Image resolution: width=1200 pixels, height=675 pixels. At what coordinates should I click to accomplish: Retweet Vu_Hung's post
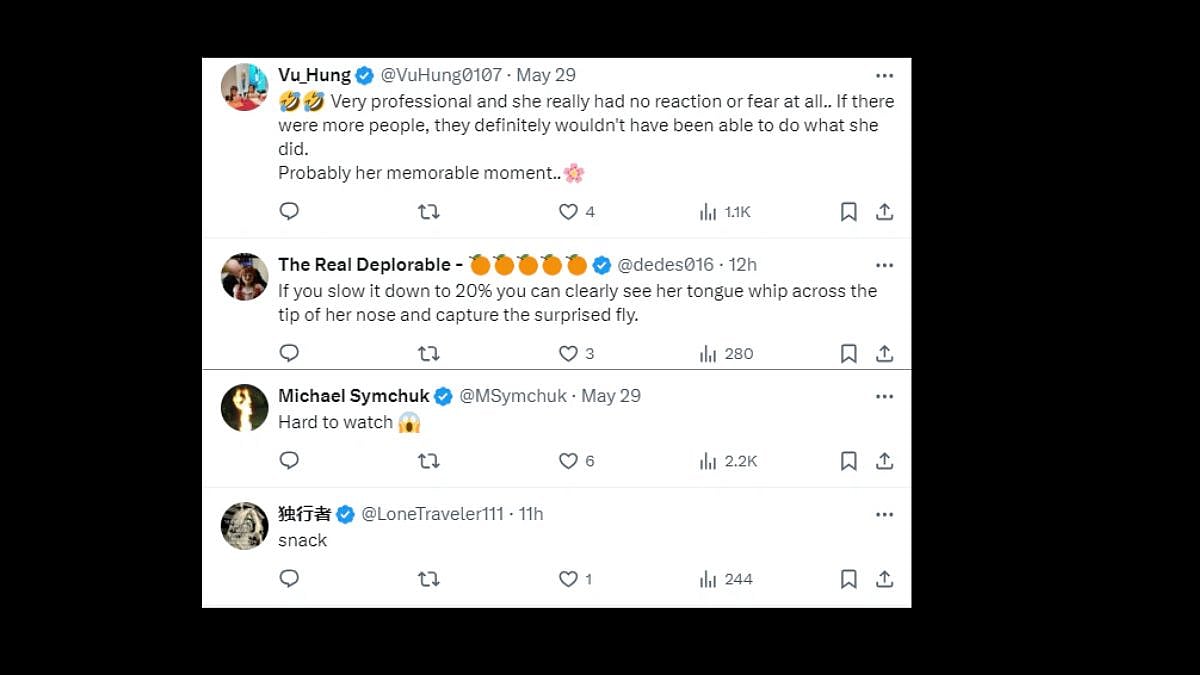[428, 211]
